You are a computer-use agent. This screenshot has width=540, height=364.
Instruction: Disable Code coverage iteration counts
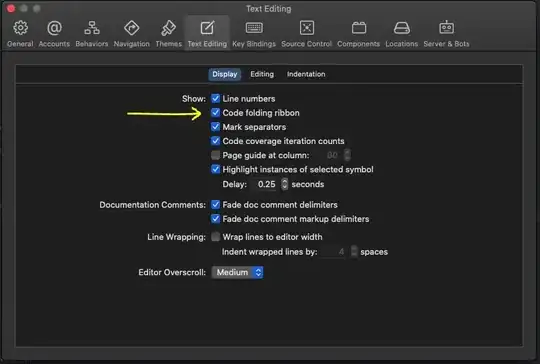[215, 141]
